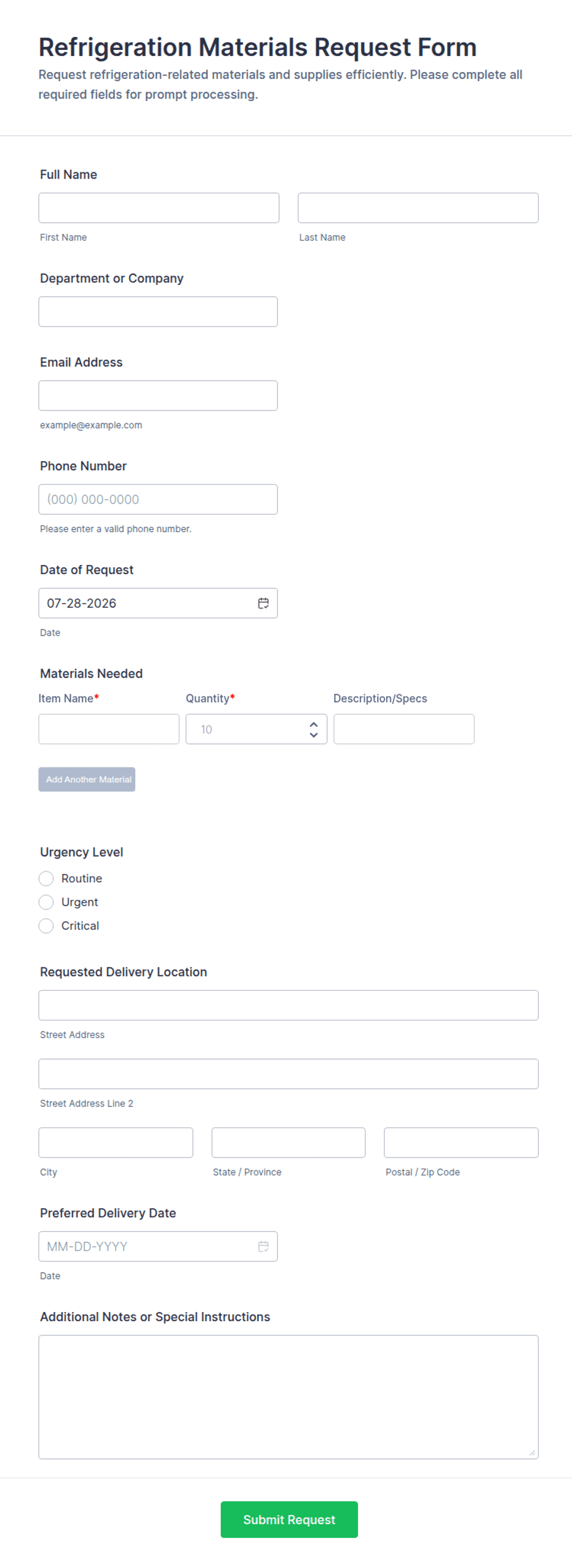Click the Street Address field
The image size is (572, 1568).
click(x=288, y=1005)
